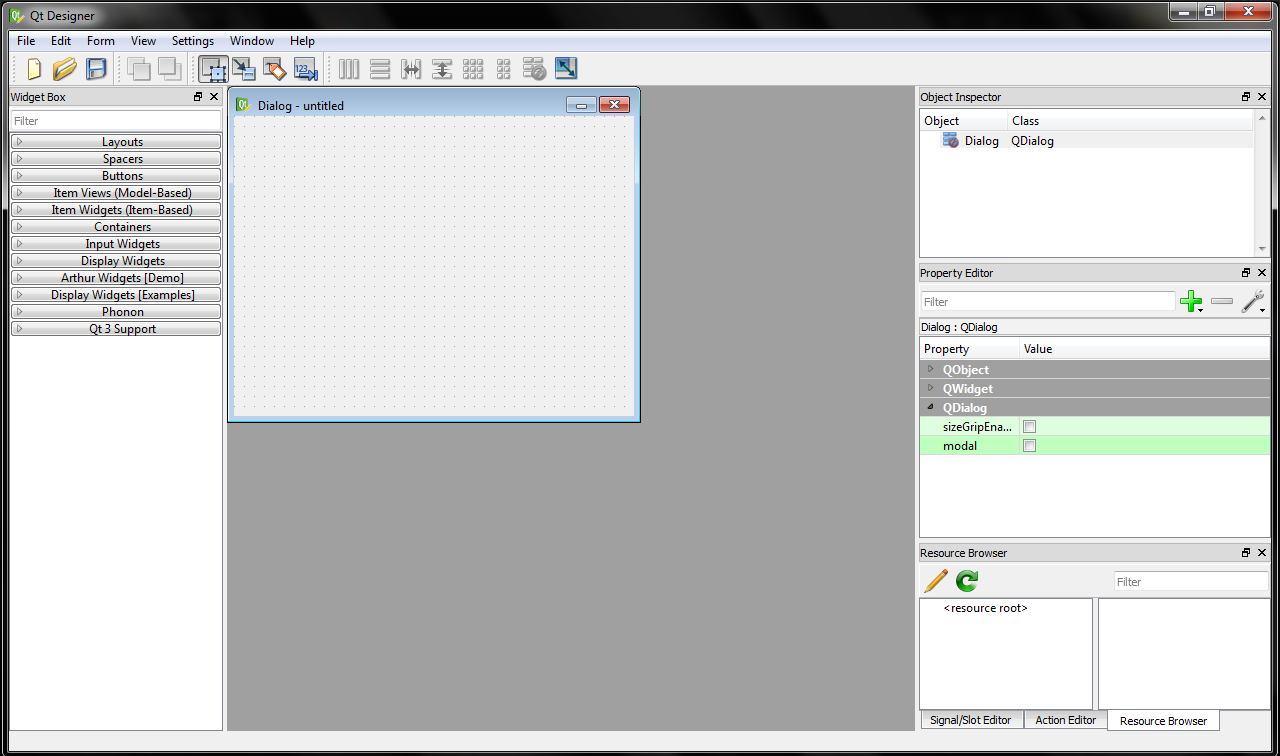Click the Adjust Size toolbar icon
Image resolution: width=1280 pixels, height=756 pixels.
tap(566, 69)
